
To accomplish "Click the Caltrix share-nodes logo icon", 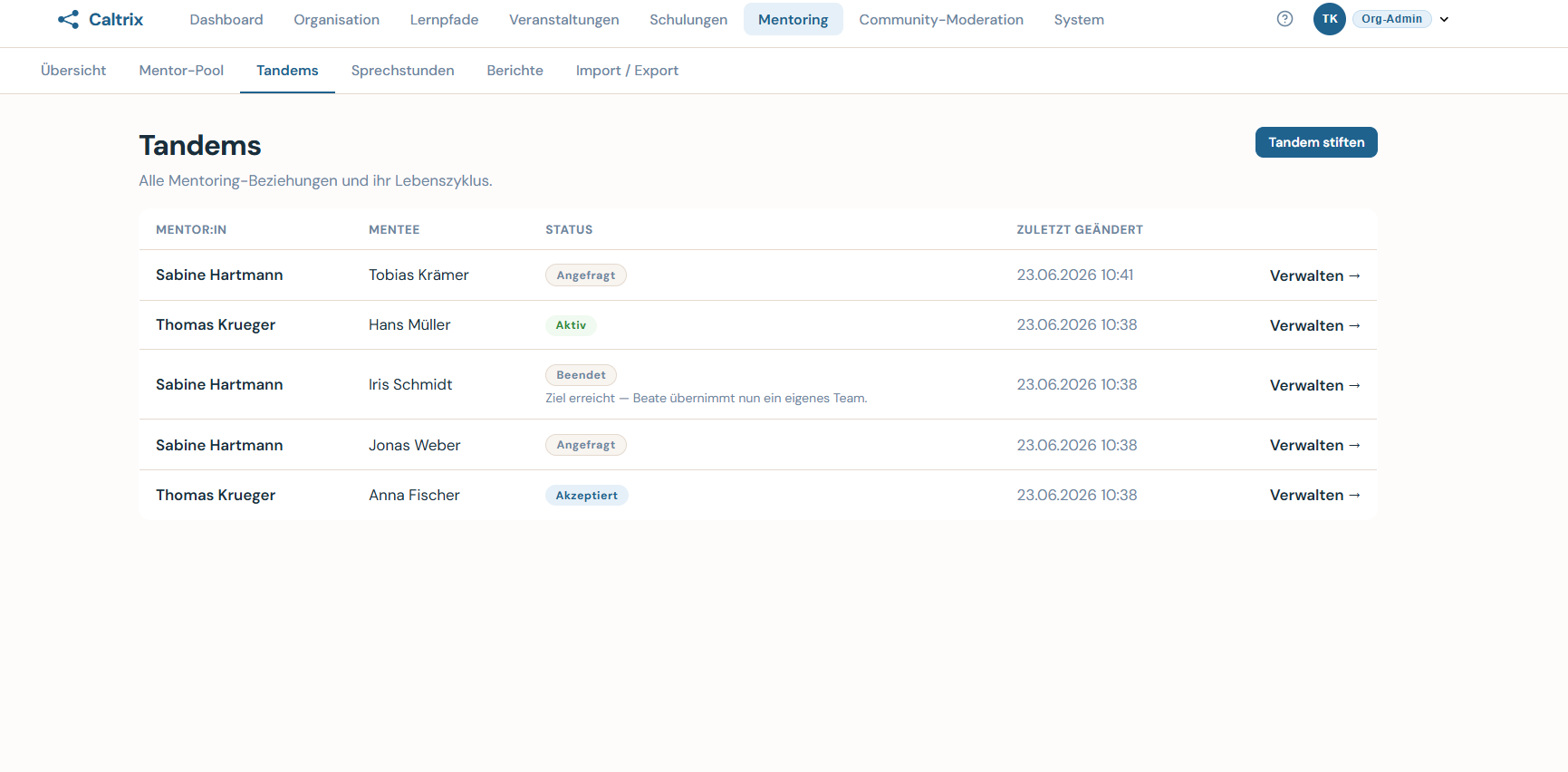I will tap(68, 19).
